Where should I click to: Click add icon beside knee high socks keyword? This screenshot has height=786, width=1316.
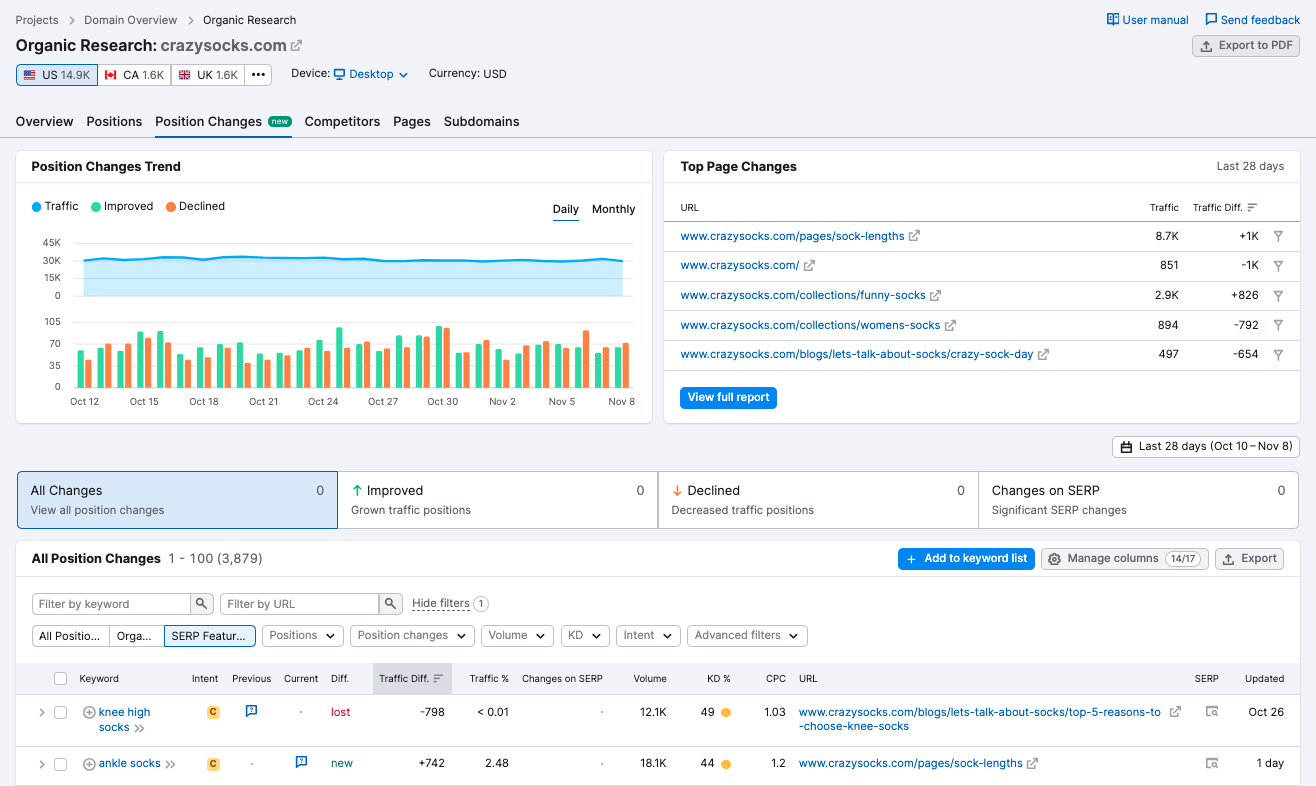89,712
